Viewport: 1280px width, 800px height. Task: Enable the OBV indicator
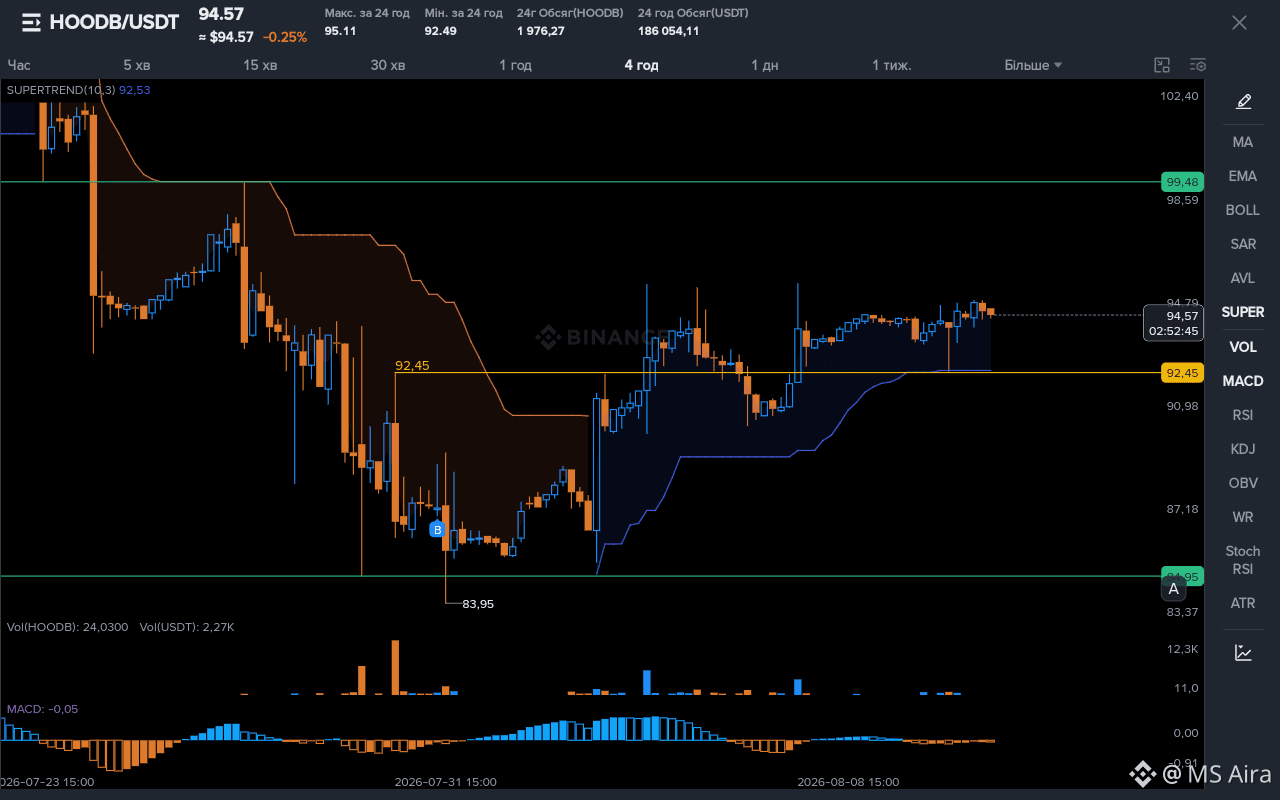1243,483
